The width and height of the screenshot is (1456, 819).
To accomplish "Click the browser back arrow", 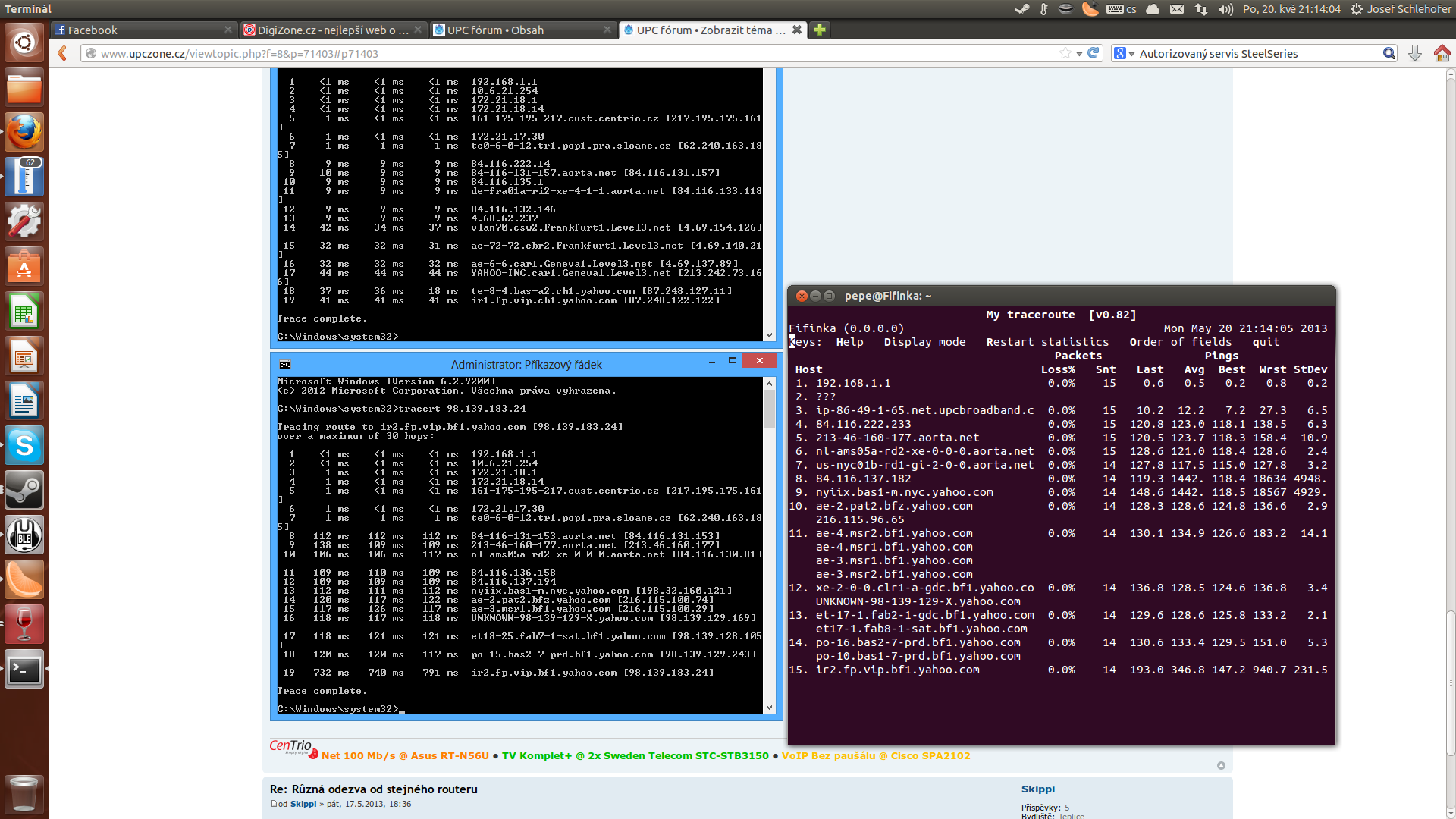I will pyautogui.click(x=63, y=53).
